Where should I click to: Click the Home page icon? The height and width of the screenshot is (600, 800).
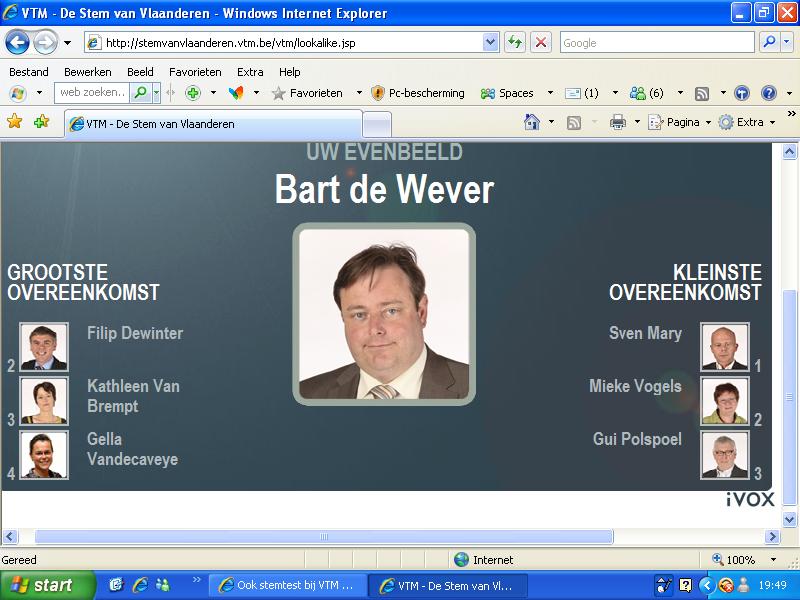tap(532, 122)
